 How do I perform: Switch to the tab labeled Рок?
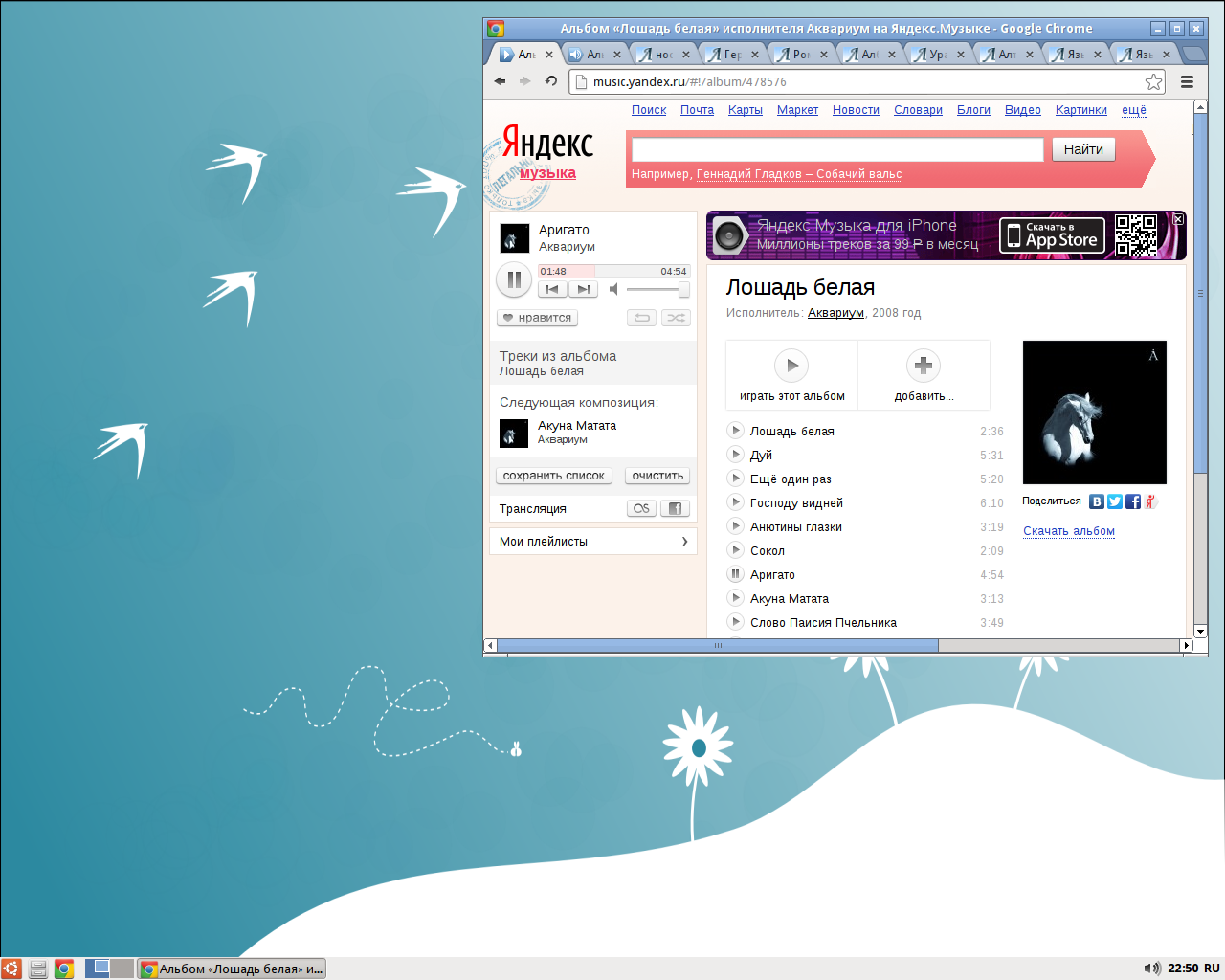(x=802, y=55)
